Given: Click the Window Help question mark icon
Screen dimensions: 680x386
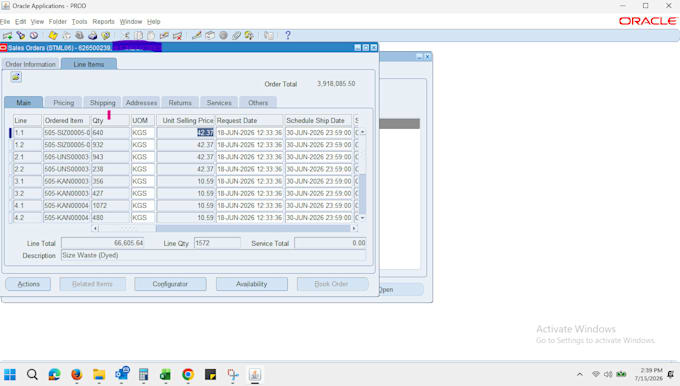Looking at the screenshot, I should coord(288,36).
